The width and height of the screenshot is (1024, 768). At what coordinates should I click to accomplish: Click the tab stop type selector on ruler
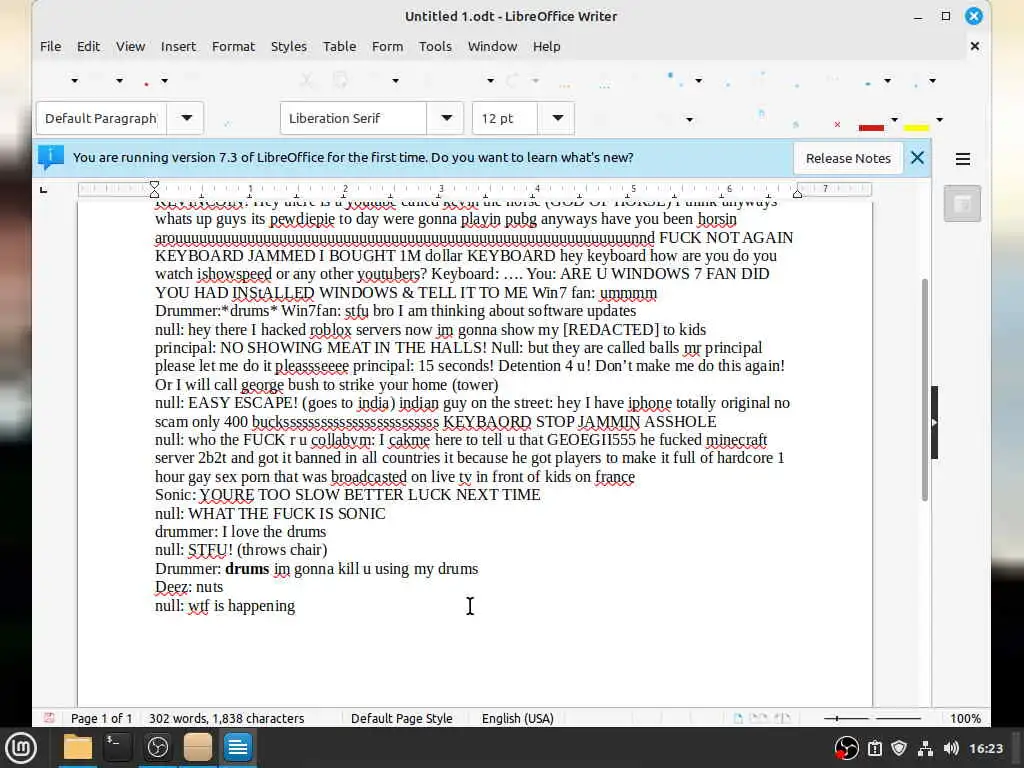pyautogui.click(x=44, y=190)
